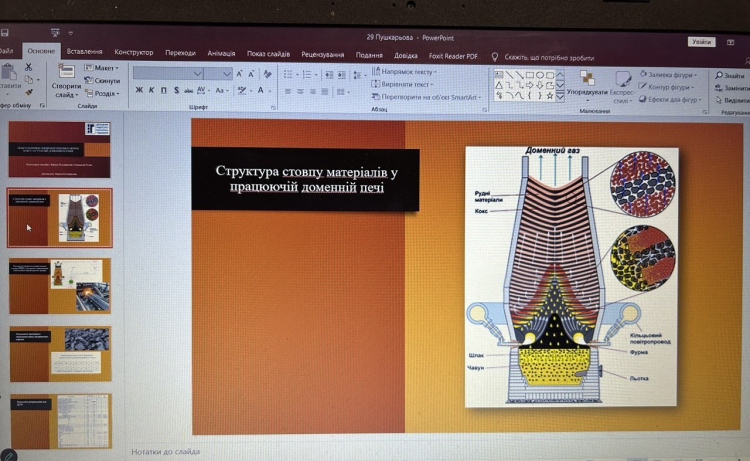The width and height of the screenshot is (750, 461).
Task: Switch to the Вставлення tab
Action: coord(84,51)
